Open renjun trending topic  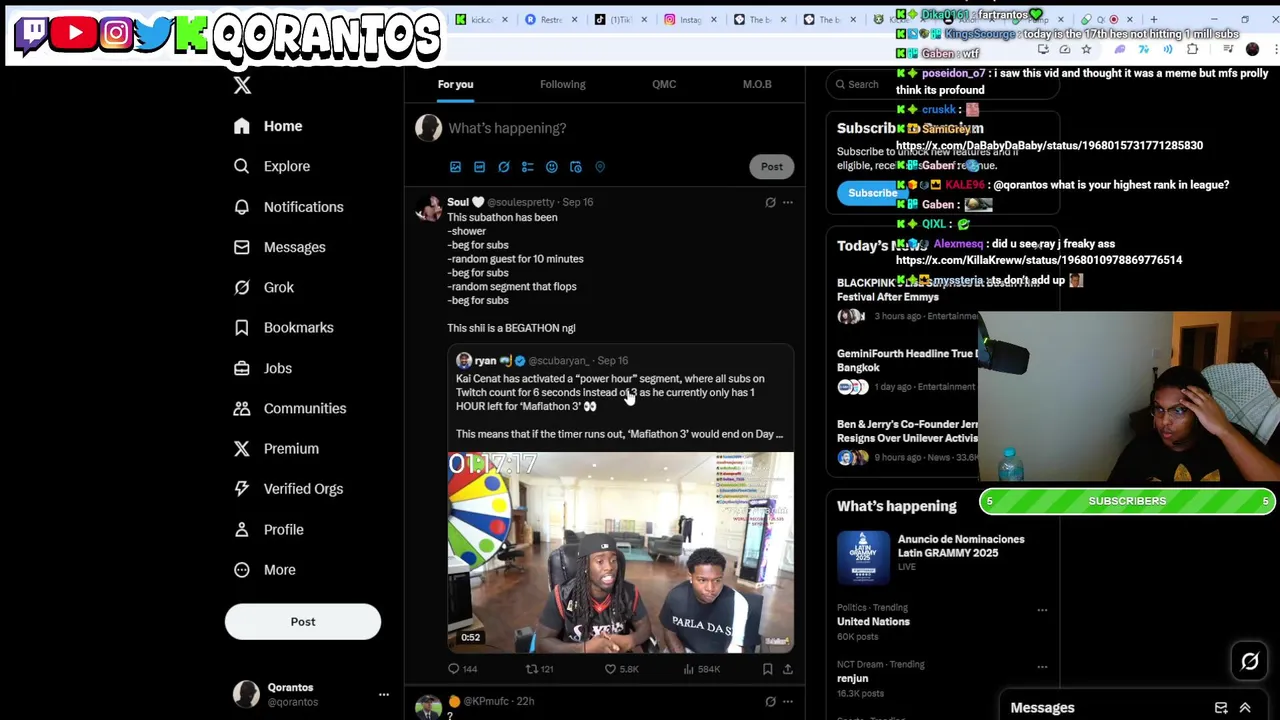[852, 678]
